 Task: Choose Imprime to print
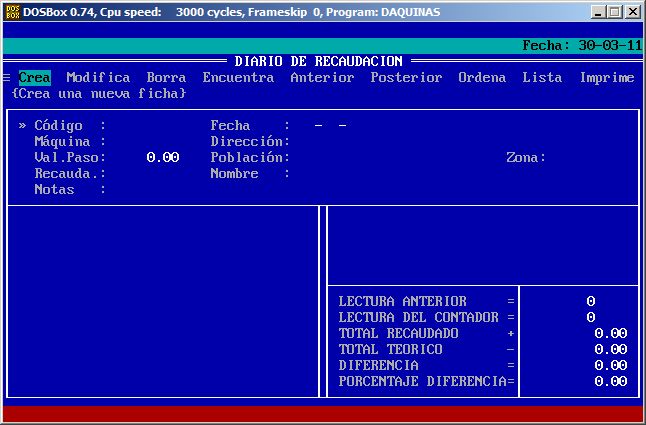606,78
